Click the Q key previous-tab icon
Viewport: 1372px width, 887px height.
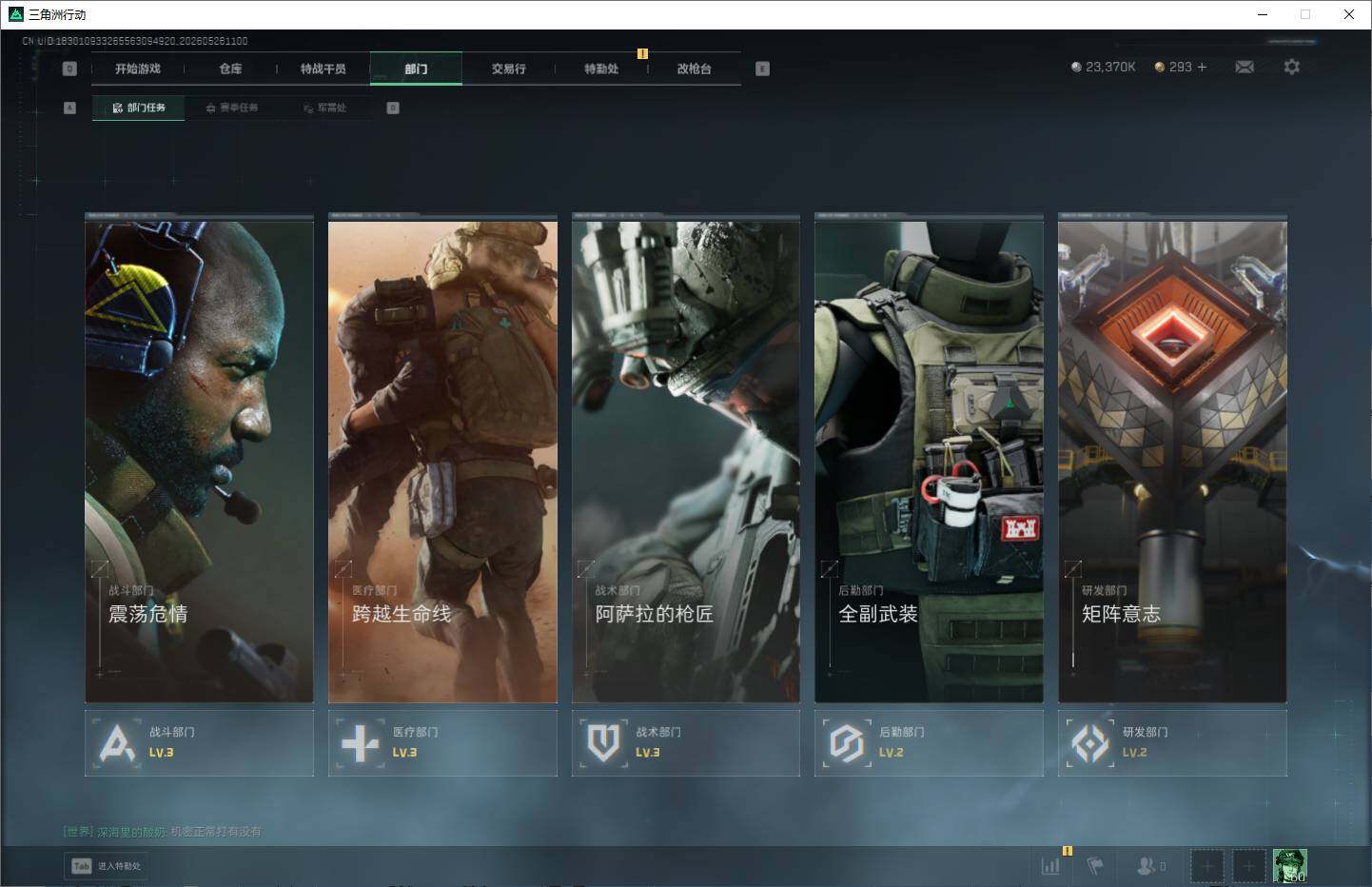click(69, 69)
